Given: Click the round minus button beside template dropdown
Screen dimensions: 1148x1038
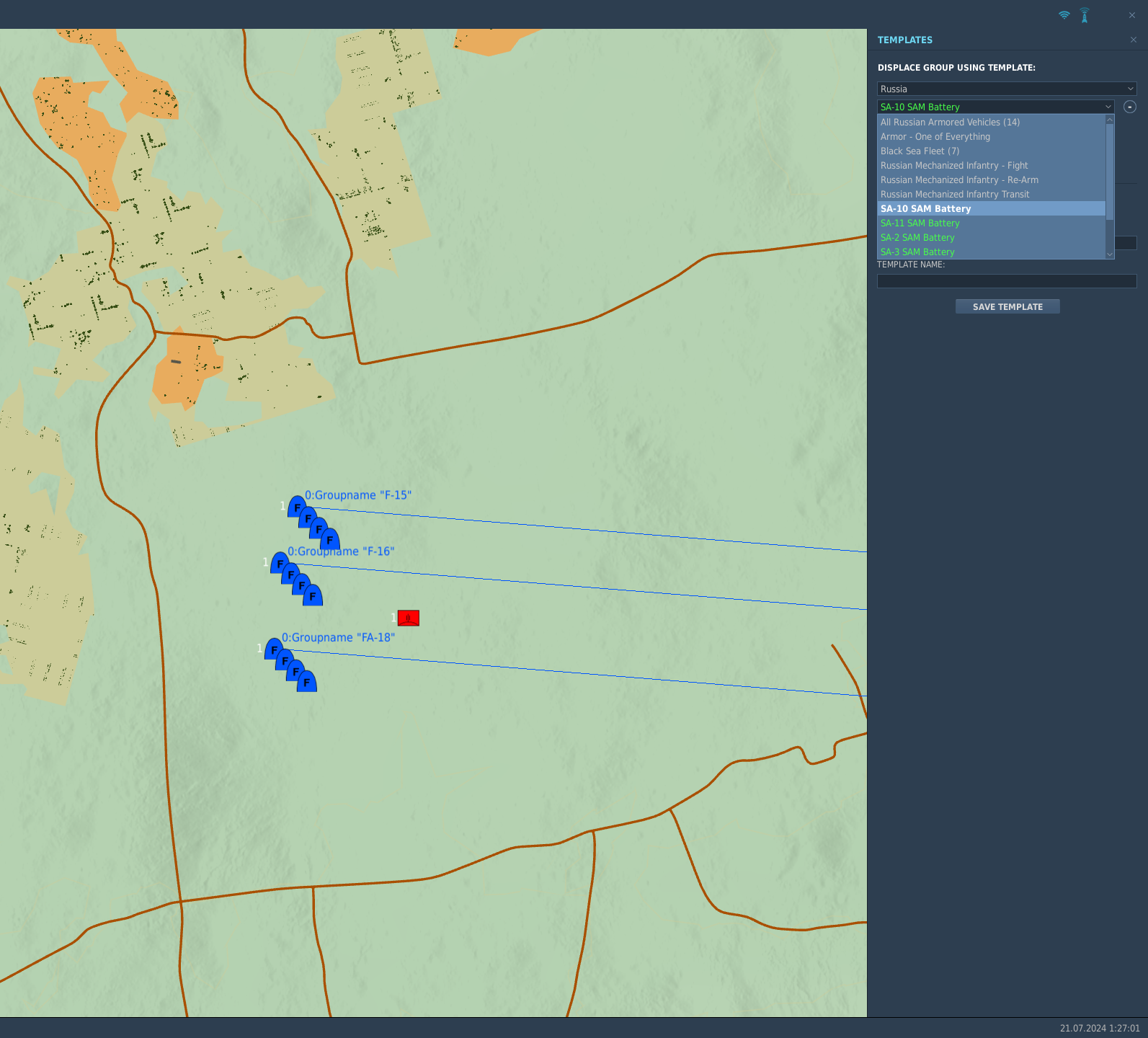Looking at the screenshot, I should coord(1130,107).
